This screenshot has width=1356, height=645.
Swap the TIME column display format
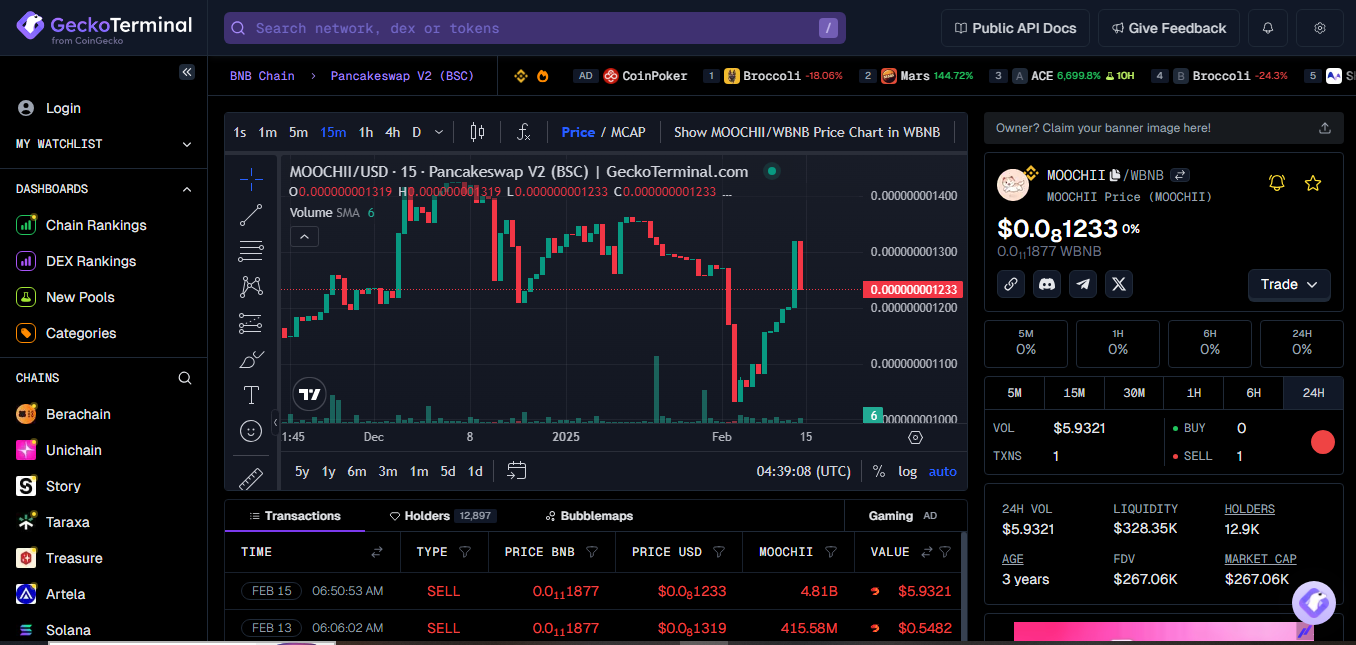pos(377,552)
